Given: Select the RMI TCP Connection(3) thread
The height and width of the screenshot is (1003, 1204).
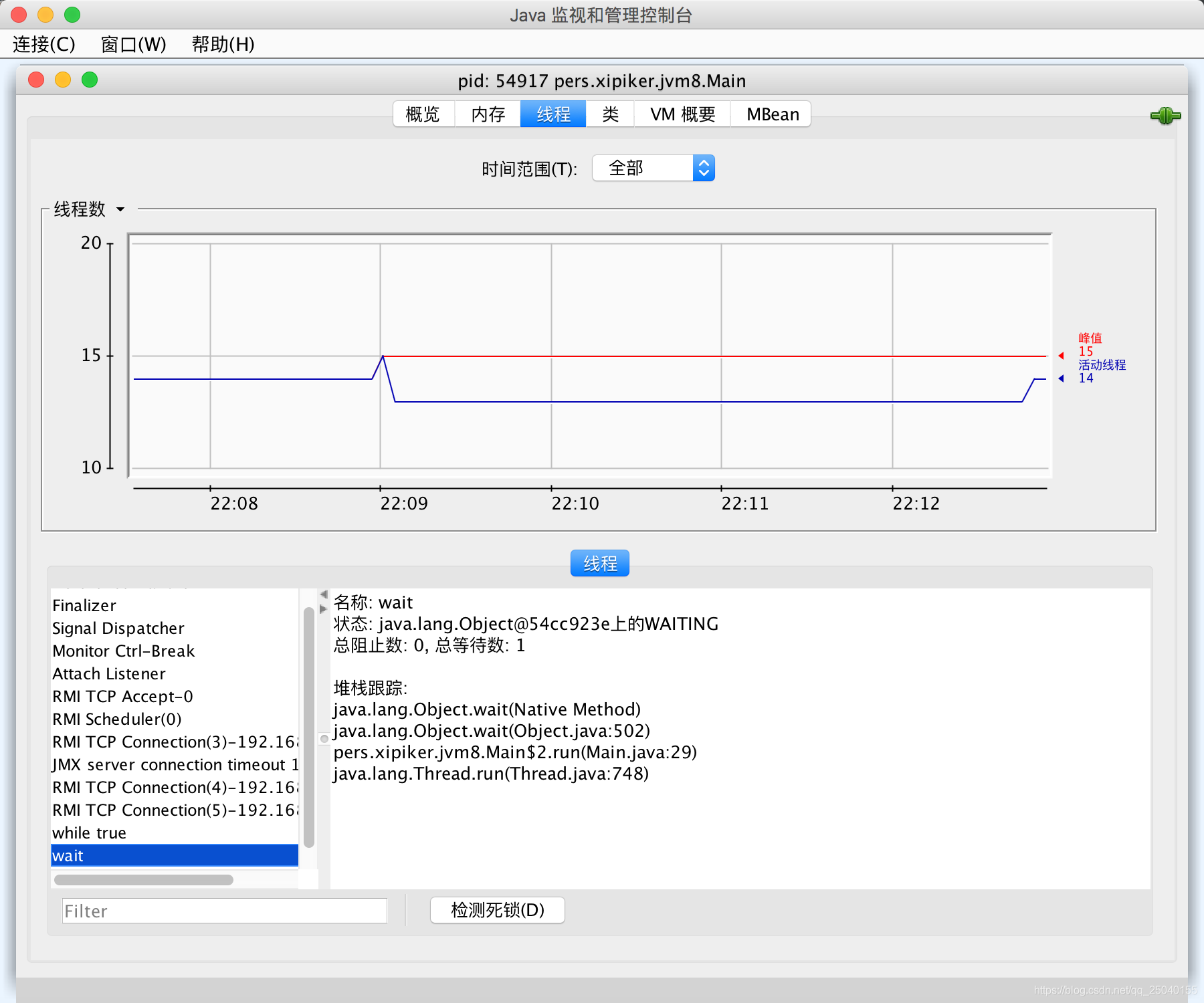Looking at the screenshot, I should click(175, 742).
